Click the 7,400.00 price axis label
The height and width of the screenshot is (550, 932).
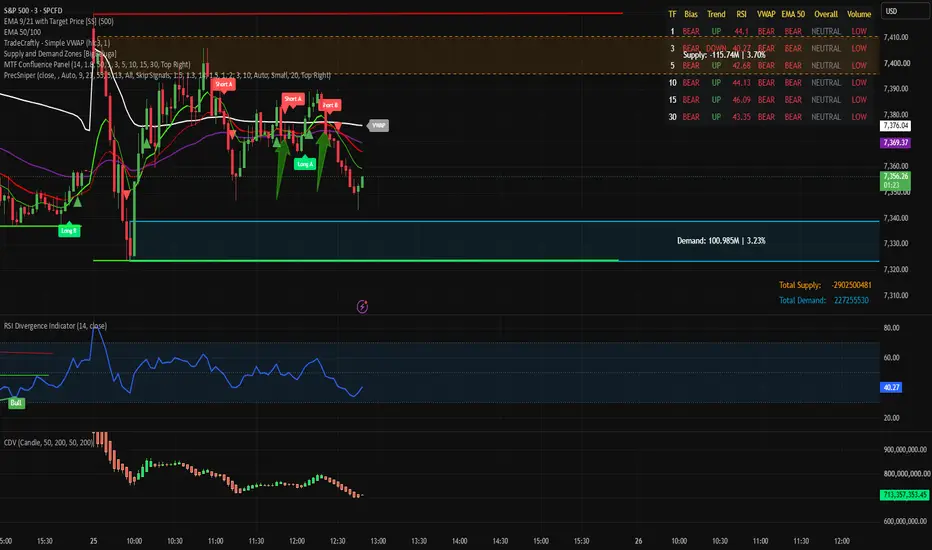896,63
